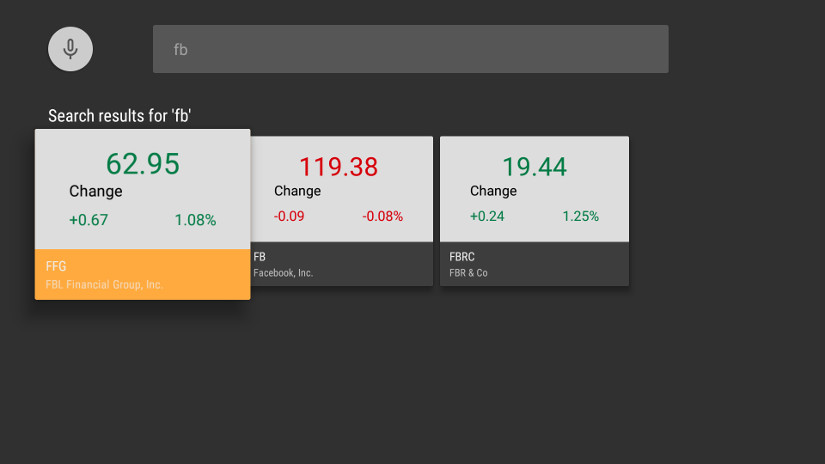Viewport: 825px width, 464px height.
Task: Click the +0.67 change value
Action: point(88,220)
